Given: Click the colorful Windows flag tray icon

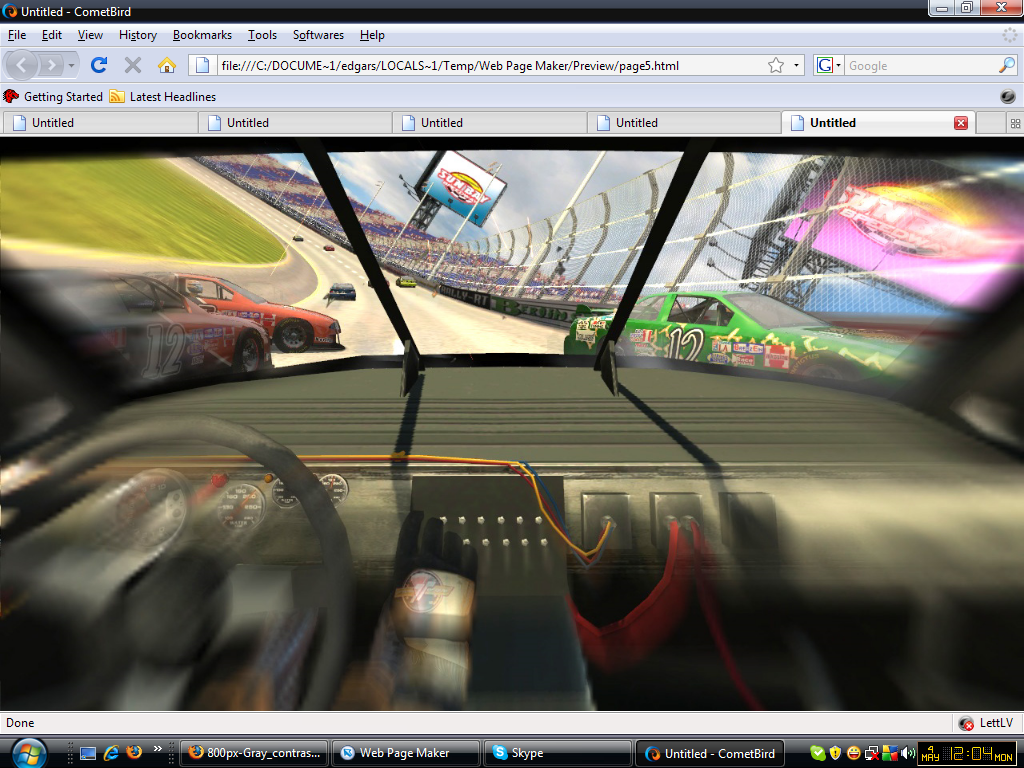Looking at the screenshot, I should tap(889, 753).
